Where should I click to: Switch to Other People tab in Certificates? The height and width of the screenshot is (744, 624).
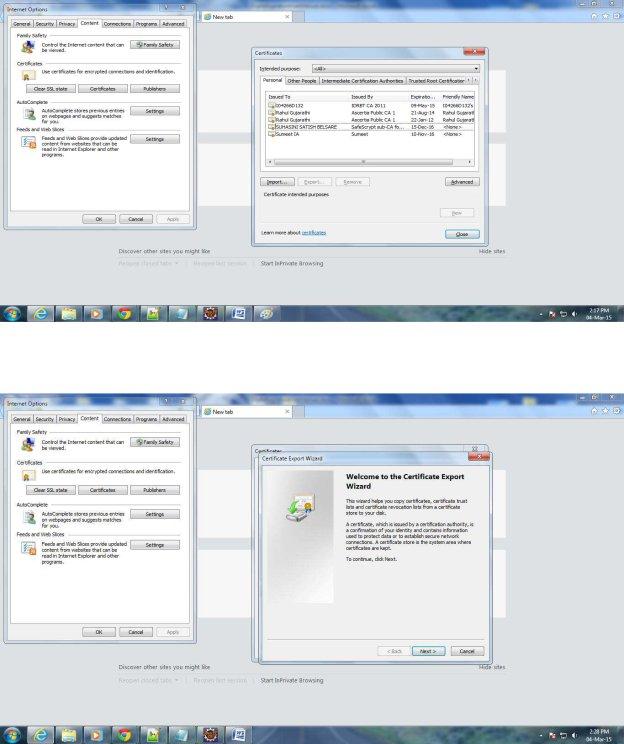coord(301,81)
